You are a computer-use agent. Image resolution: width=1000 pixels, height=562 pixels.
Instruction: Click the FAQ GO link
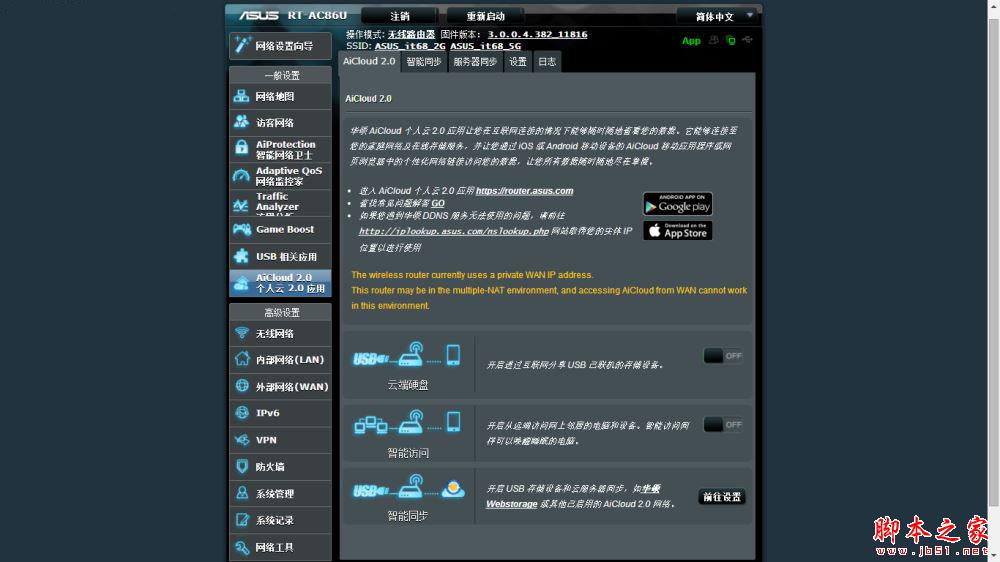click(x=438, y=203)
